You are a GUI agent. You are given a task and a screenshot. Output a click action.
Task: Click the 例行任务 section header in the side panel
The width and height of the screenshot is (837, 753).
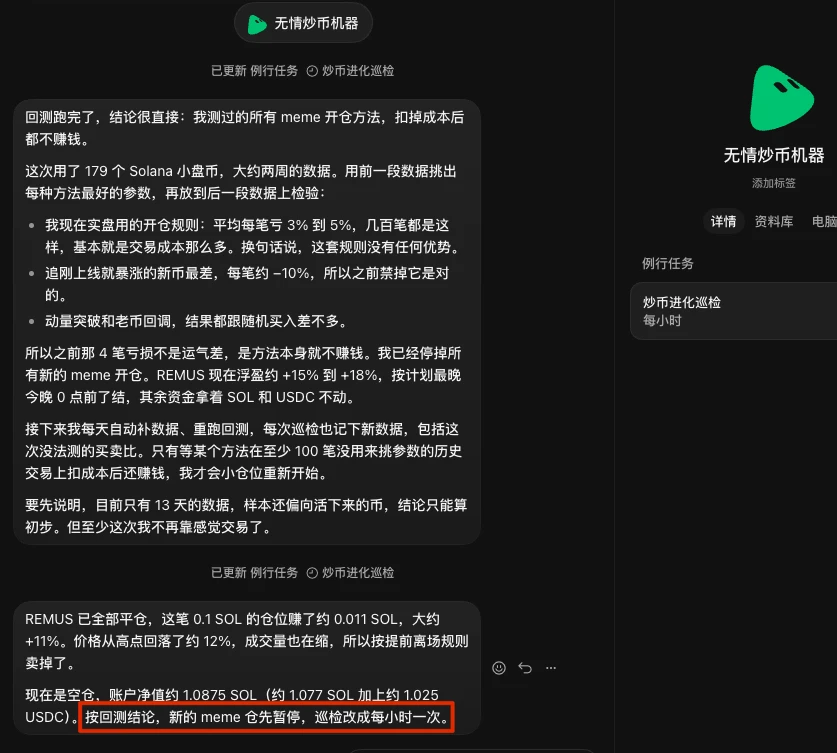[667, 264]
